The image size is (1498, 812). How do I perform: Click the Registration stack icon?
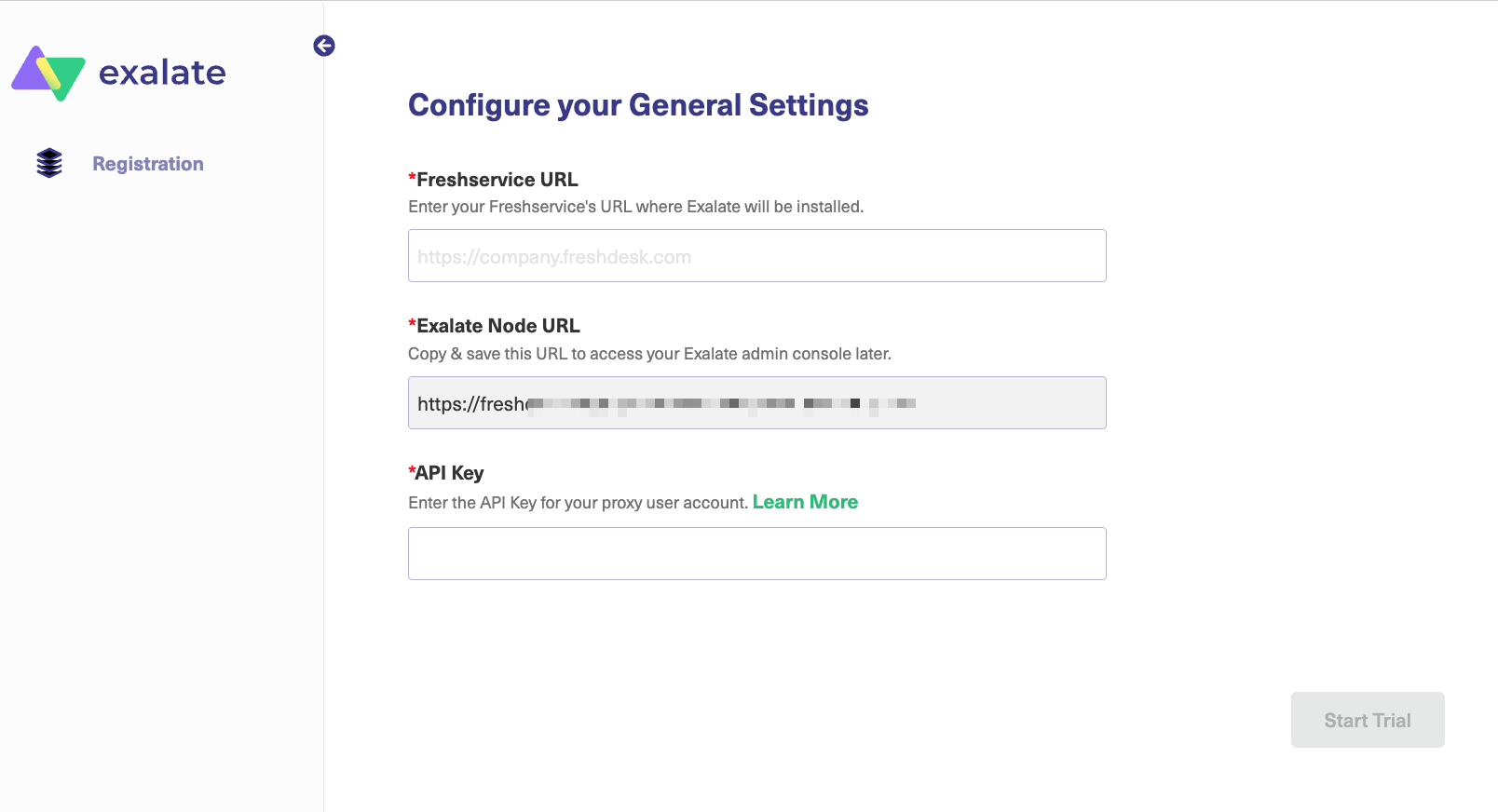tap(49, 163)
